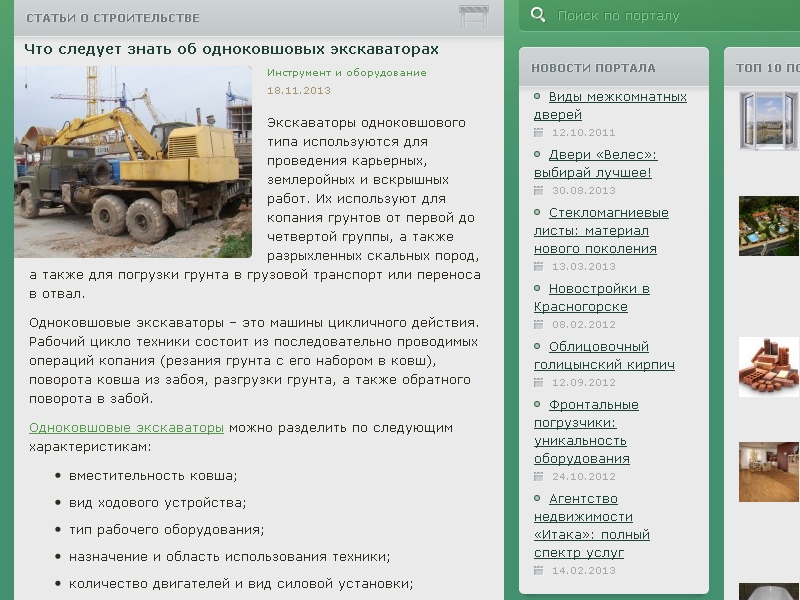Open the article title about single-bucket excavators
This screenshot has width=800, height=600.
click(x=231, y=49)
